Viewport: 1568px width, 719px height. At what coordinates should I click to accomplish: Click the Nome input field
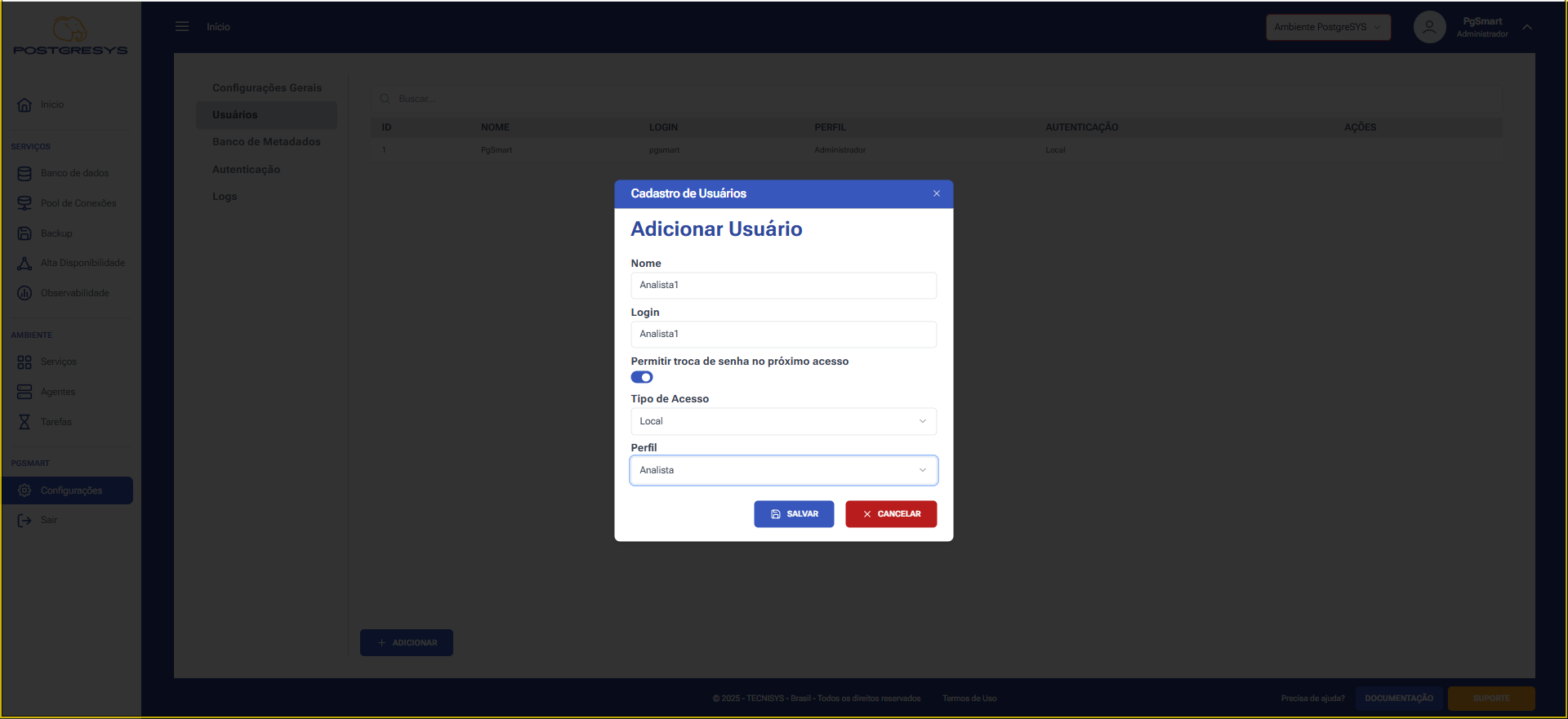point(783,285)
